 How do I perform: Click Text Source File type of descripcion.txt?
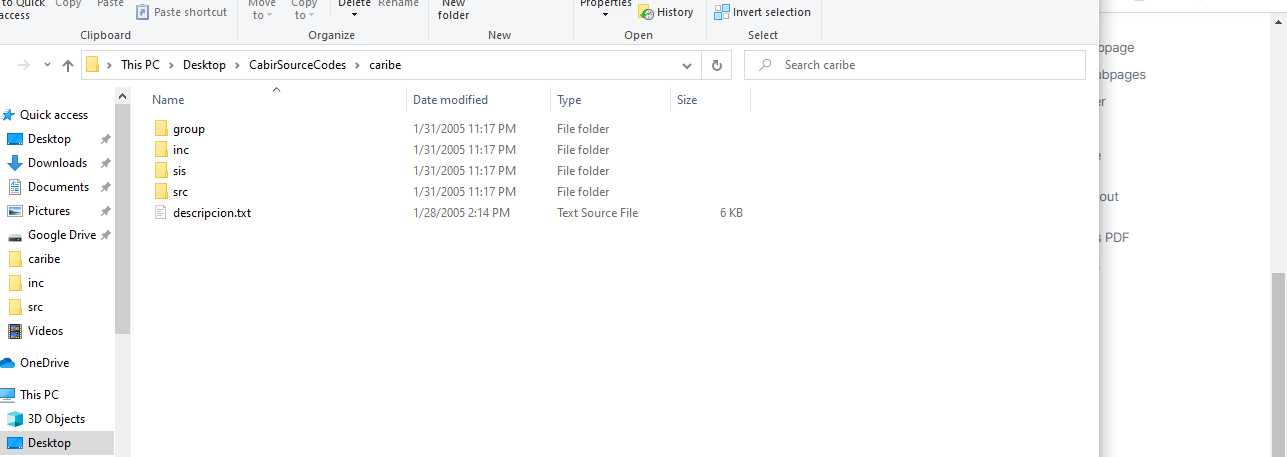[597, 213]
